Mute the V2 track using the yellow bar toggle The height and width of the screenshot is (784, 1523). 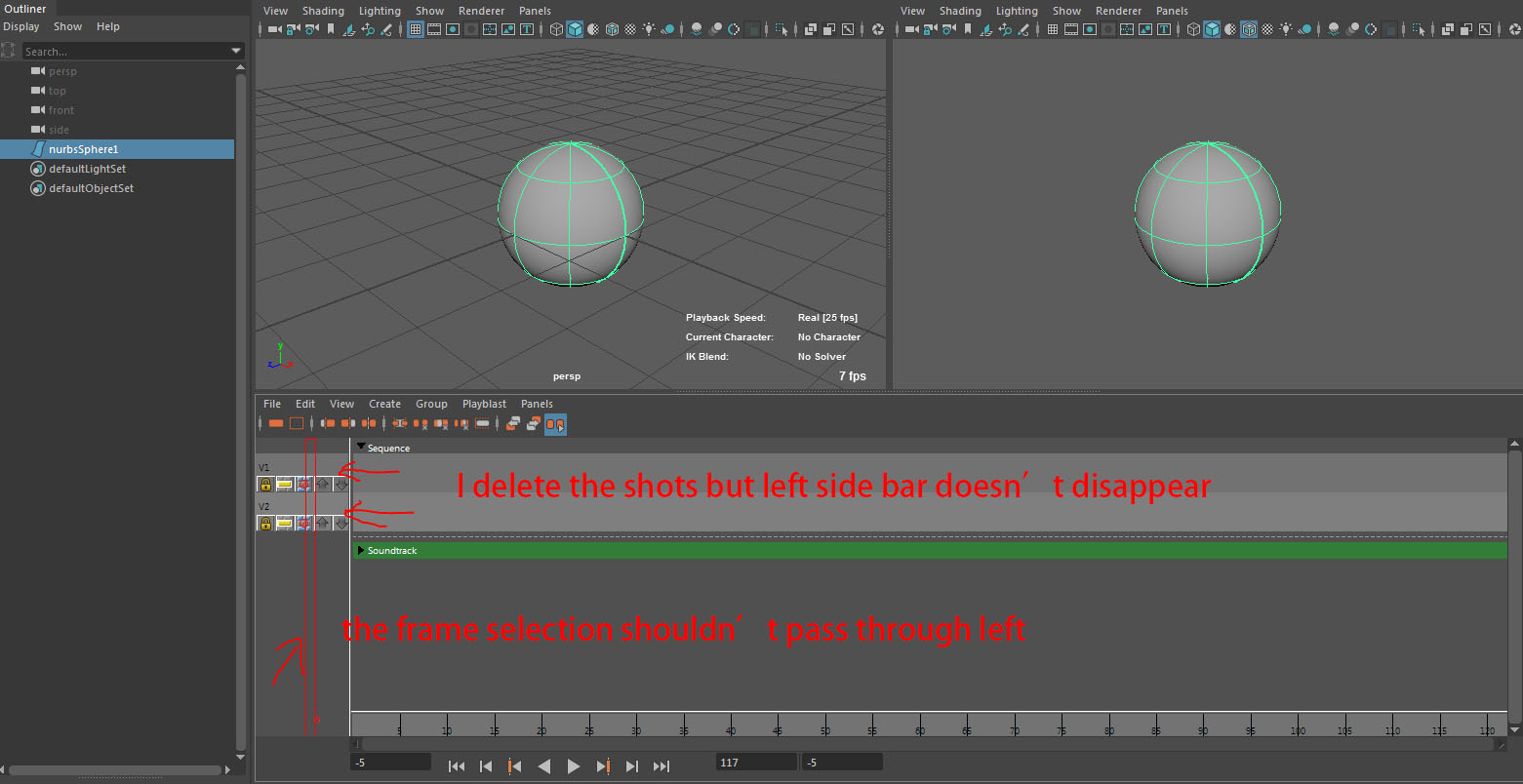(x=285, y=522)
